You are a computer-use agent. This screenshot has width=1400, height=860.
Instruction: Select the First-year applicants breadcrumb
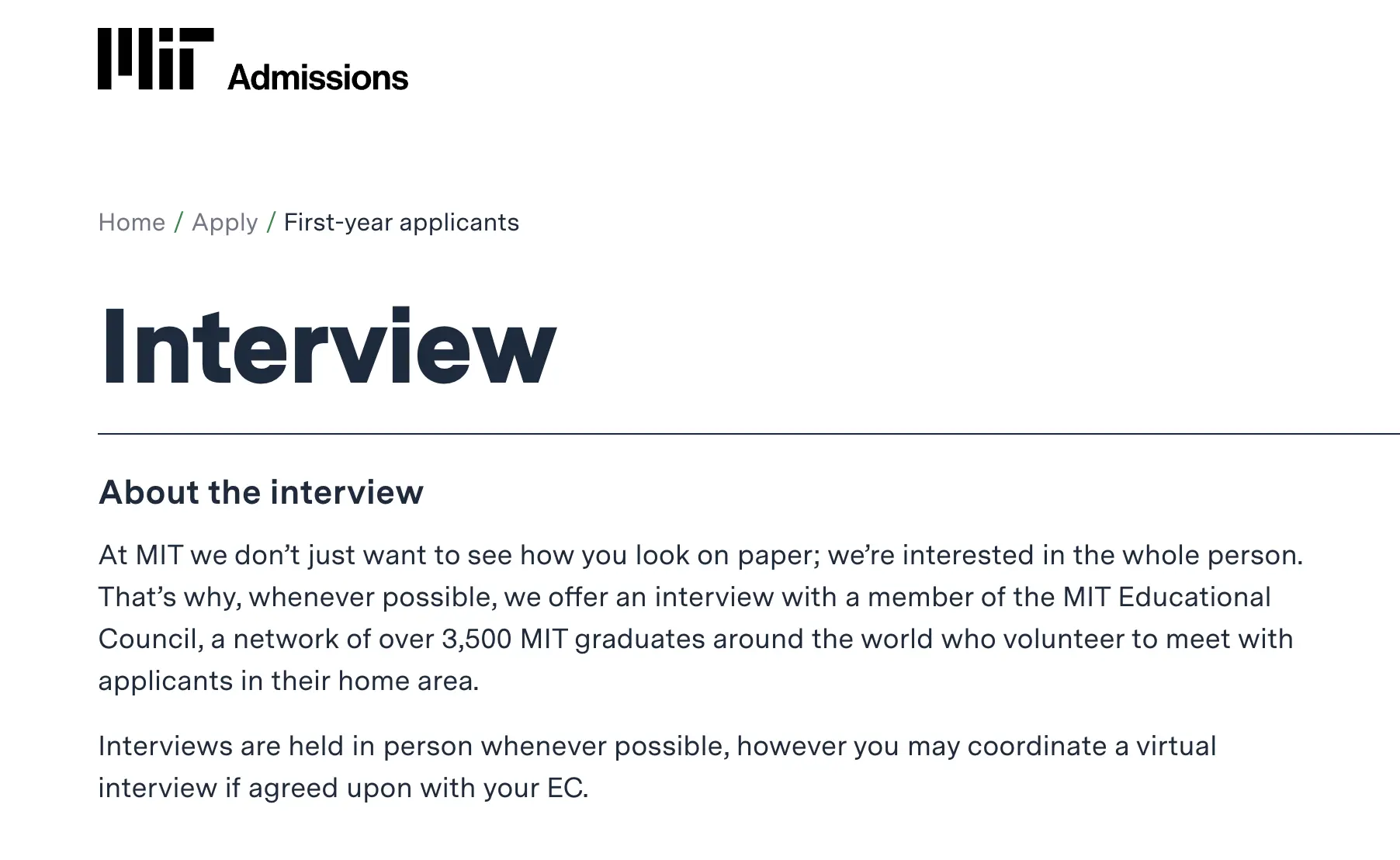coord(401,223)
